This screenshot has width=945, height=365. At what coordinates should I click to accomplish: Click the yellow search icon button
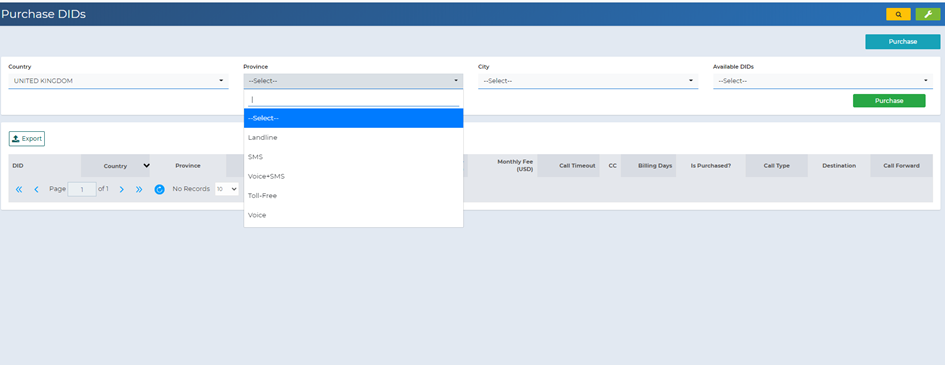898,14
